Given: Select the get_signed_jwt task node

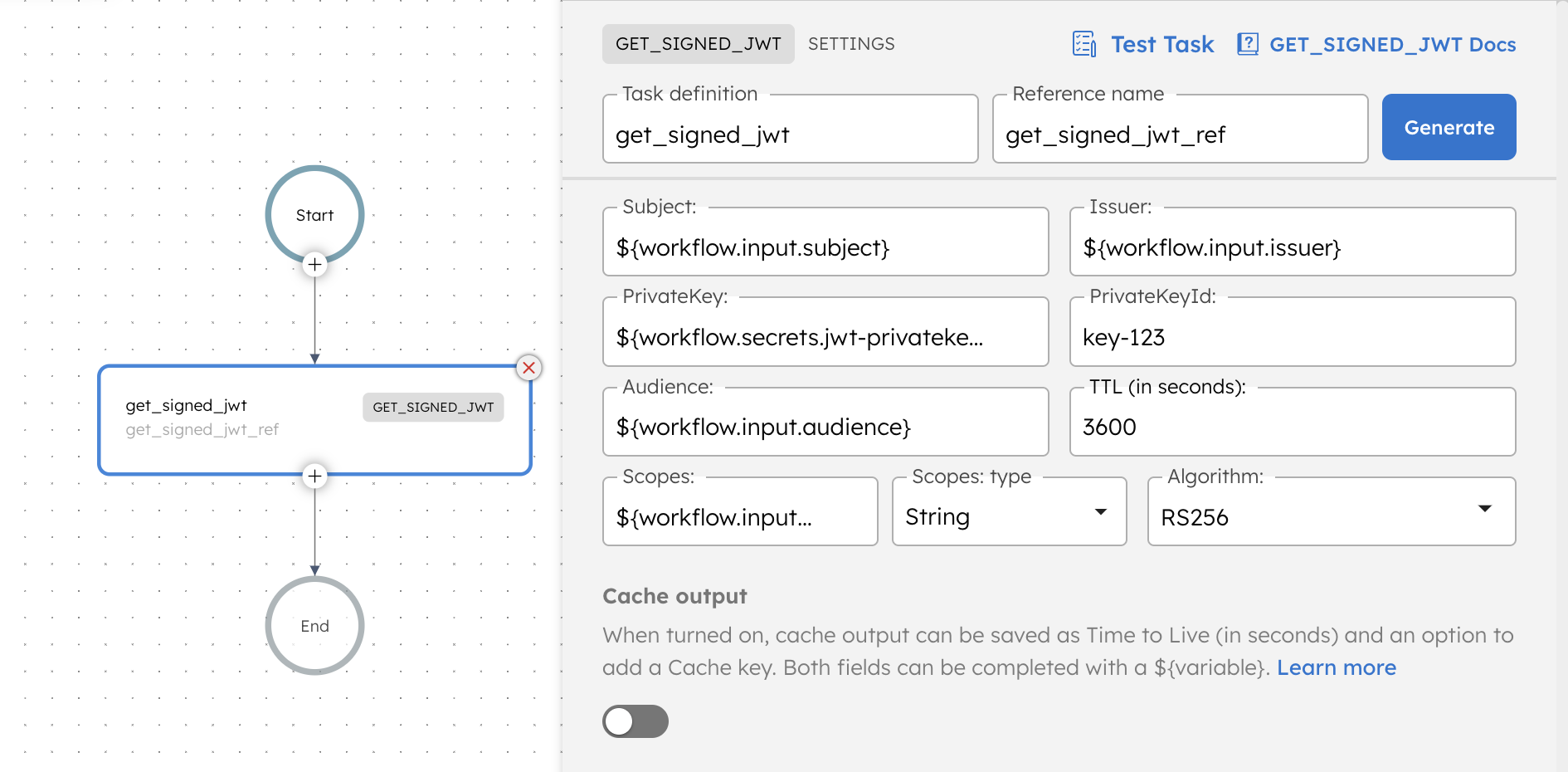Looking at the screenshot, I should (x=314, y=420).
